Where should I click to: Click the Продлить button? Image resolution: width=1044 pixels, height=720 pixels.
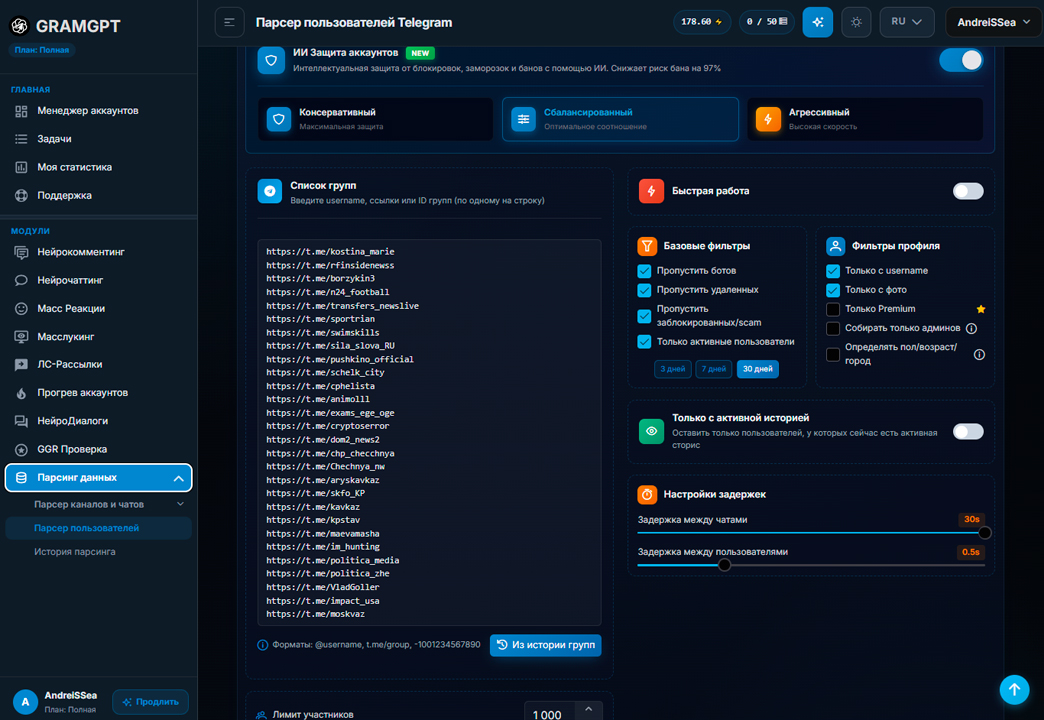150,702
